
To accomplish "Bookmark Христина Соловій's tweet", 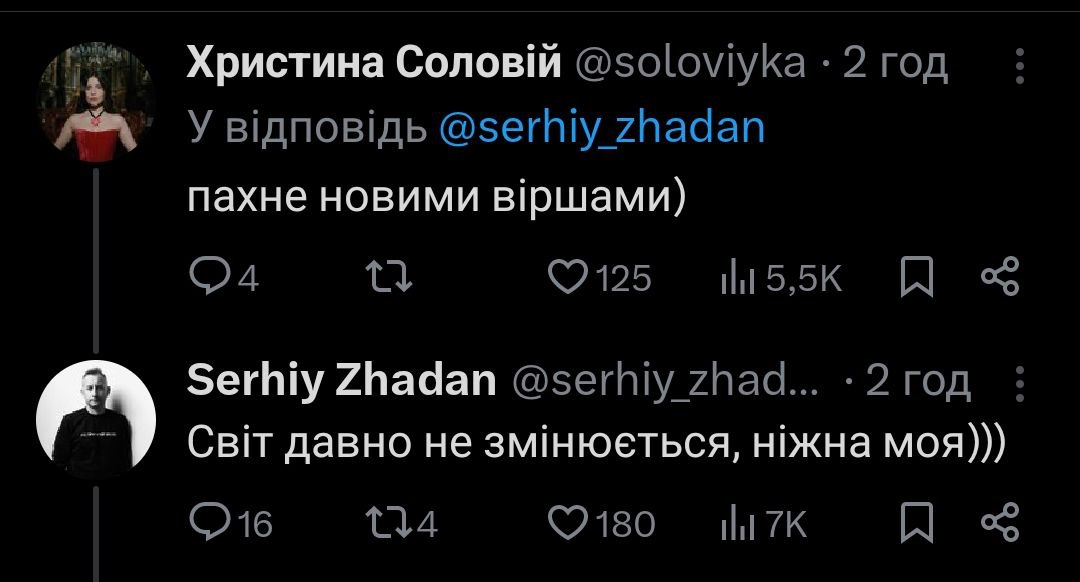I will pyautogui.click(x=914, y=277).
